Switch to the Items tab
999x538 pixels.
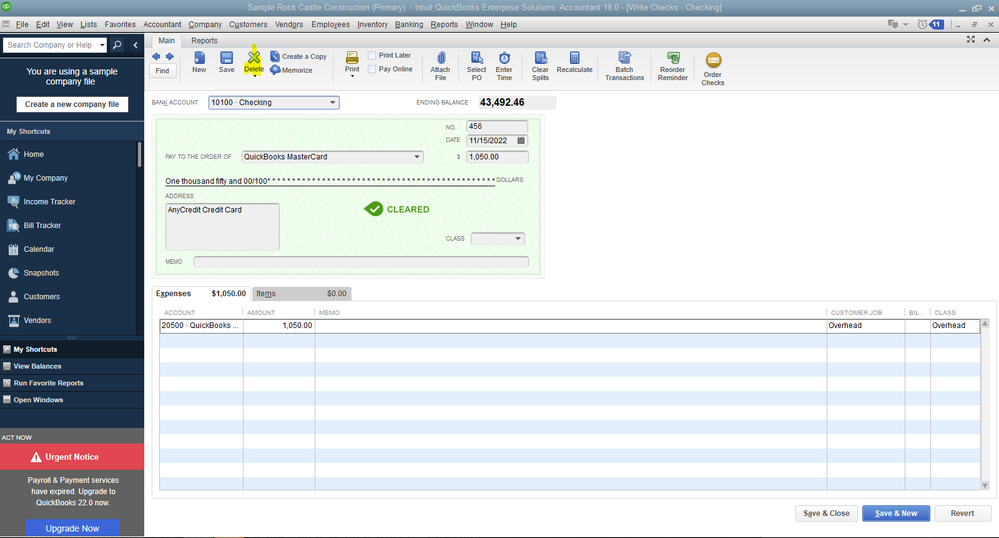pos(301,294)
